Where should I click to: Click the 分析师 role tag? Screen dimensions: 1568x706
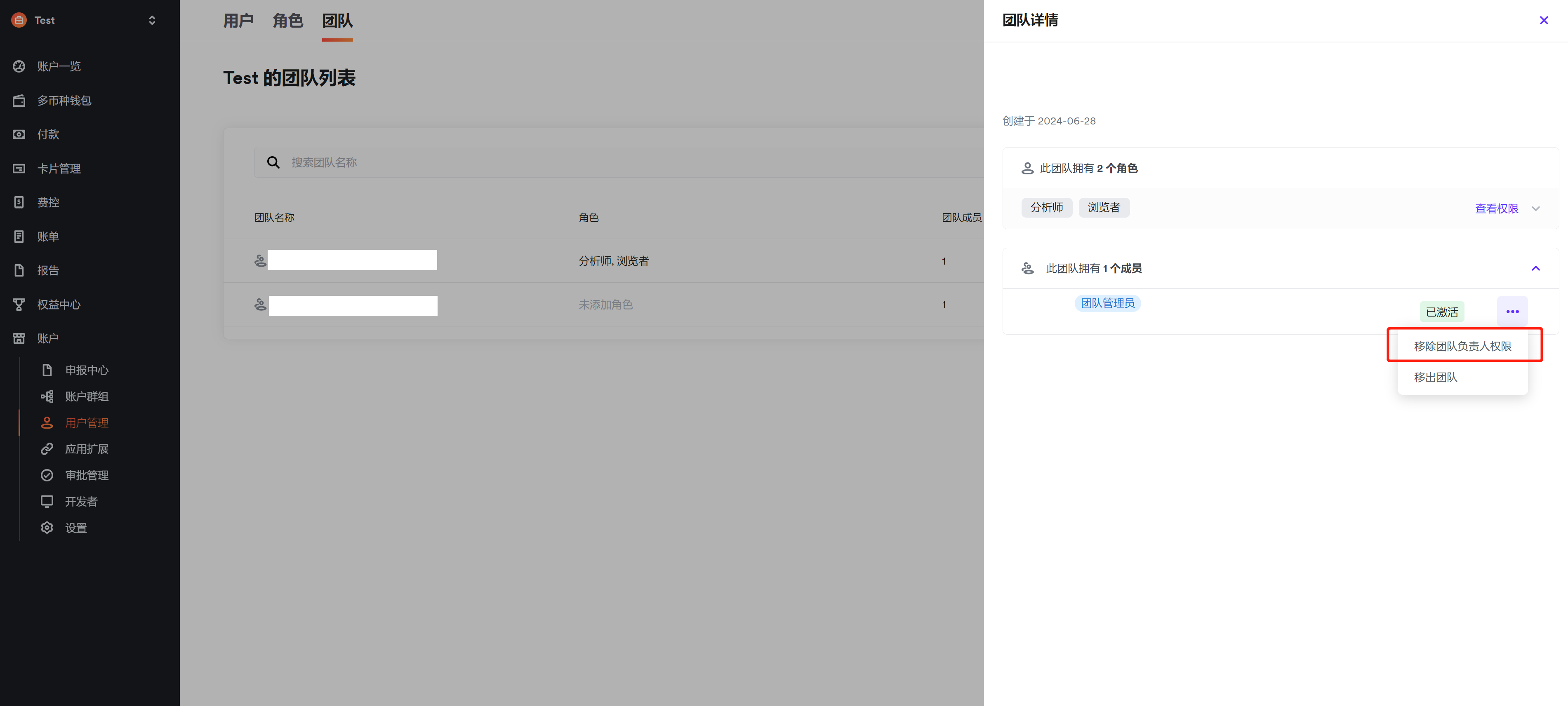click(x=1046, y=207)
